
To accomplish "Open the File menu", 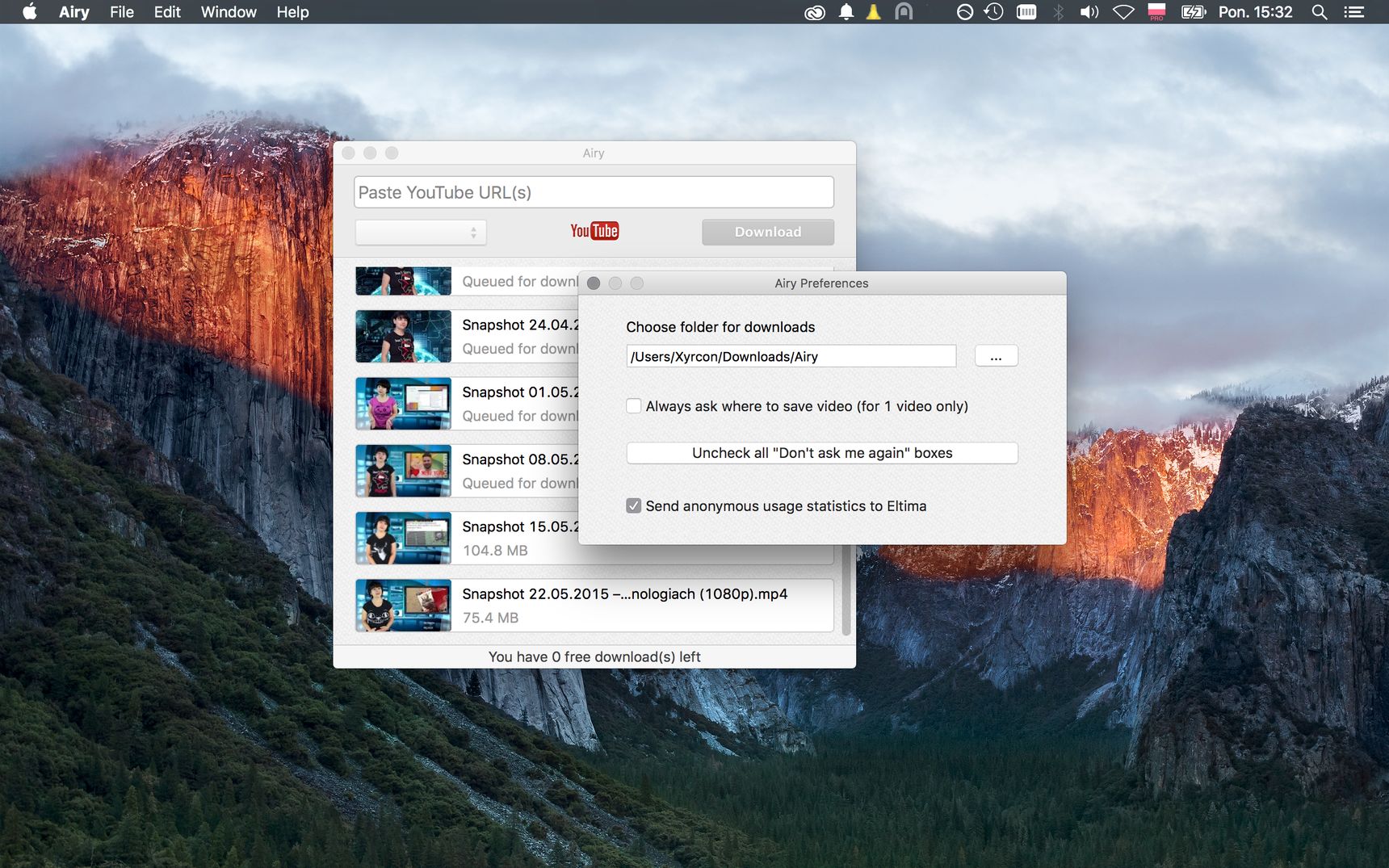I will tap(122, 11).
